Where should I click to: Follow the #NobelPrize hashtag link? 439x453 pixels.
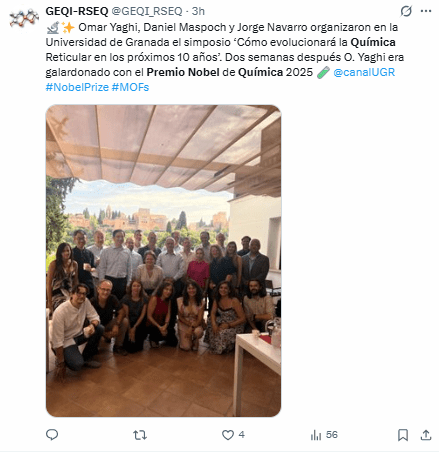pos(77,87)
